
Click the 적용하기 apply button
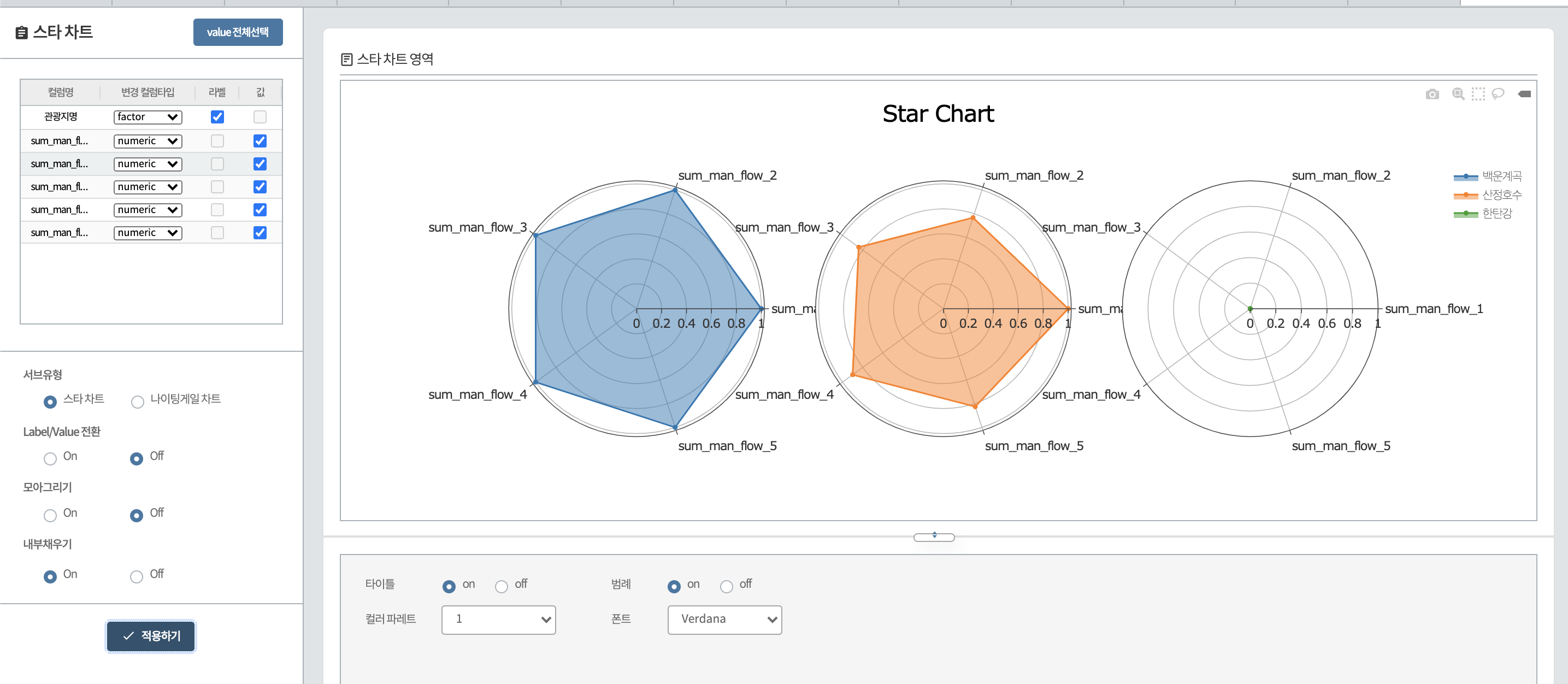[x=151, y=636]
